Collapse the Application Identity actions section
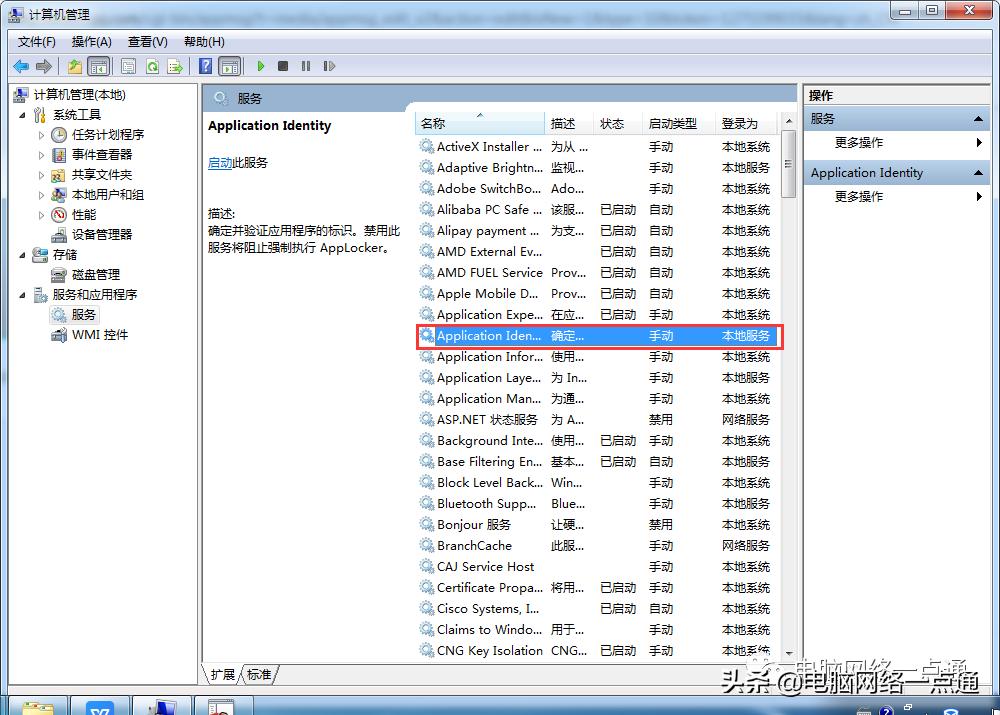Image resolution: width=1000 pixels, height=715 pixels. [x=978, y=173]
